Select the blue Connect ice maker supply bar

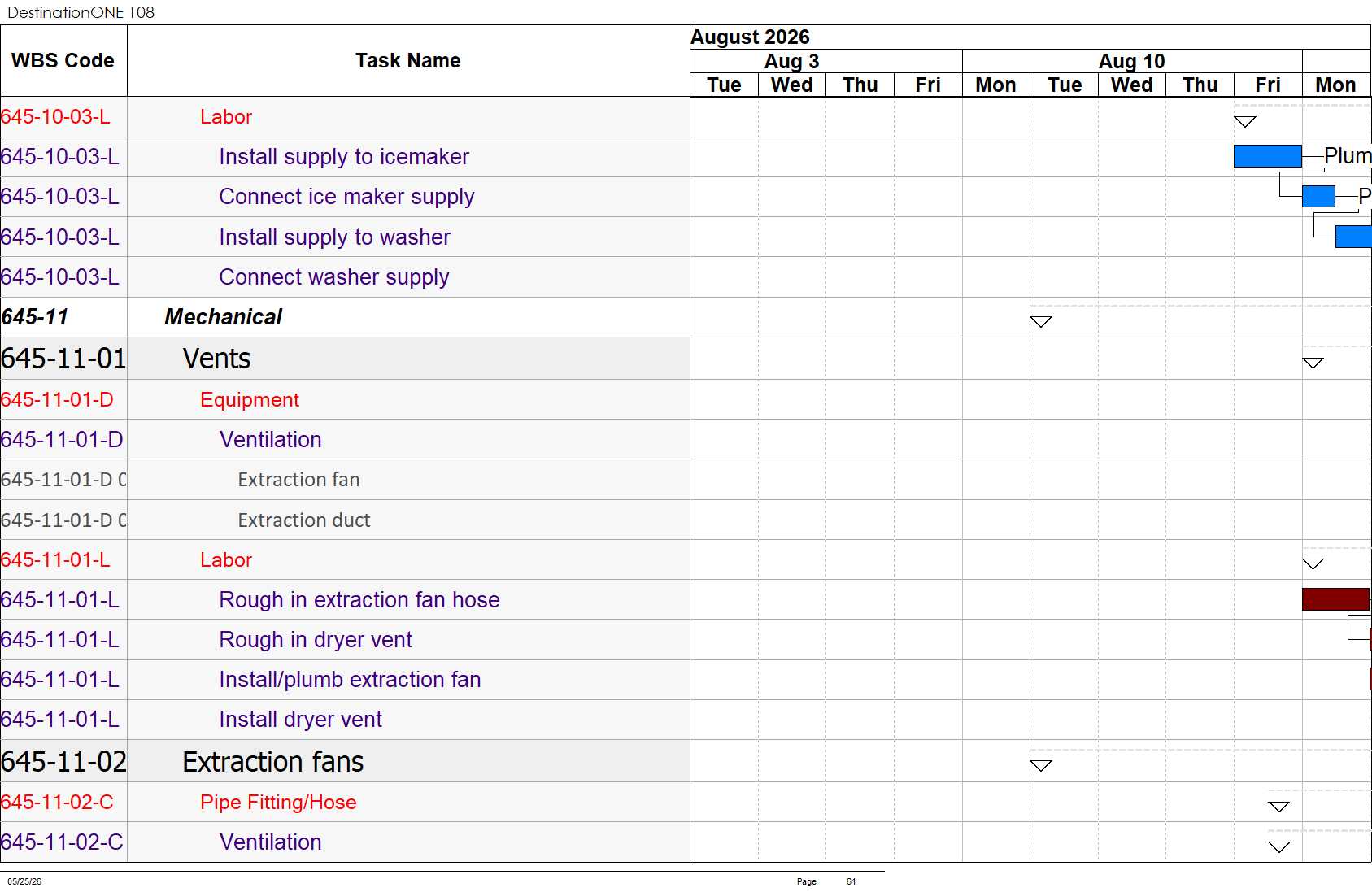pyautogui.click(x=1318, y=196)
